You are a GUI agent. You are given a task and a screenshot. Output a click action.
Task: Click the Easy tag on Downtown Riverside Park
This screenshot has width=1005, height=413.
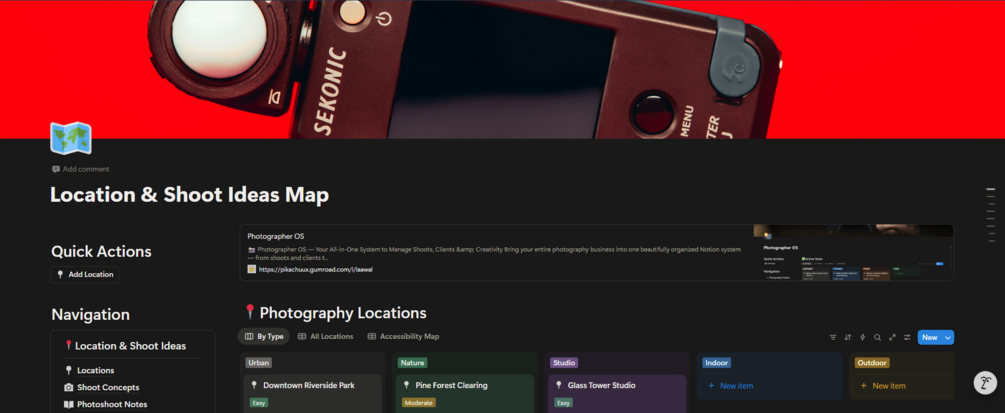259,403
